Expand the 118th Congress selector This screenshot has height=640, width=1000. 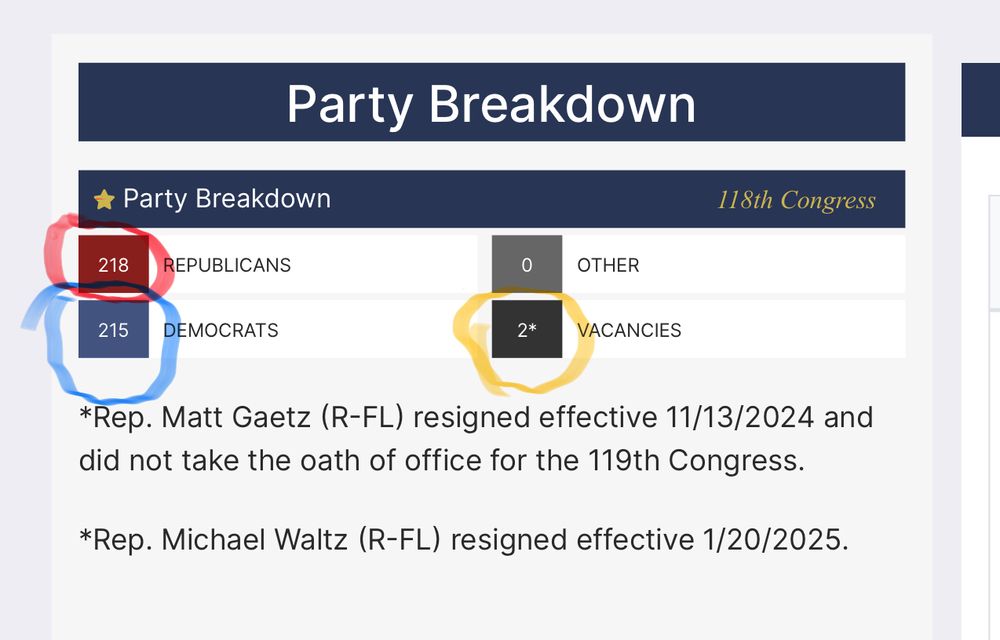(x=795, y=199)
